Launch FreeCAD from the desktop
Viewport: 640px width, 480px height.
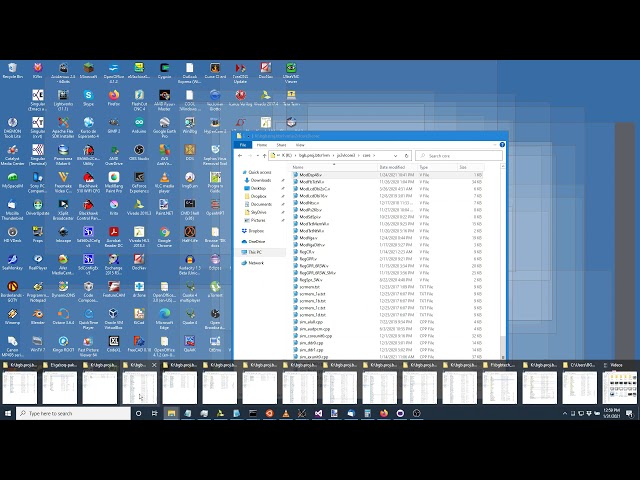pos(139,344)
